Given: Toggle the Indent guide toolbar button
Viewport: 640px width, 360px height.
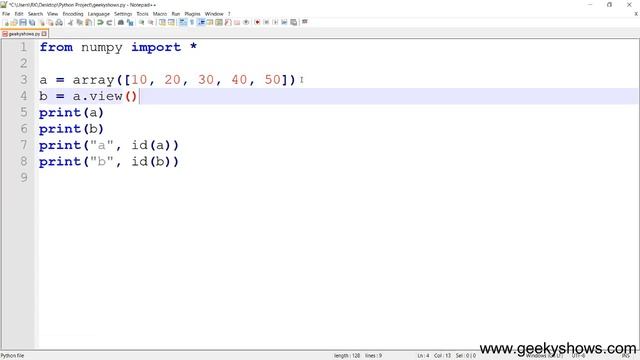Looking at the screenshot, I should (201, 22).
